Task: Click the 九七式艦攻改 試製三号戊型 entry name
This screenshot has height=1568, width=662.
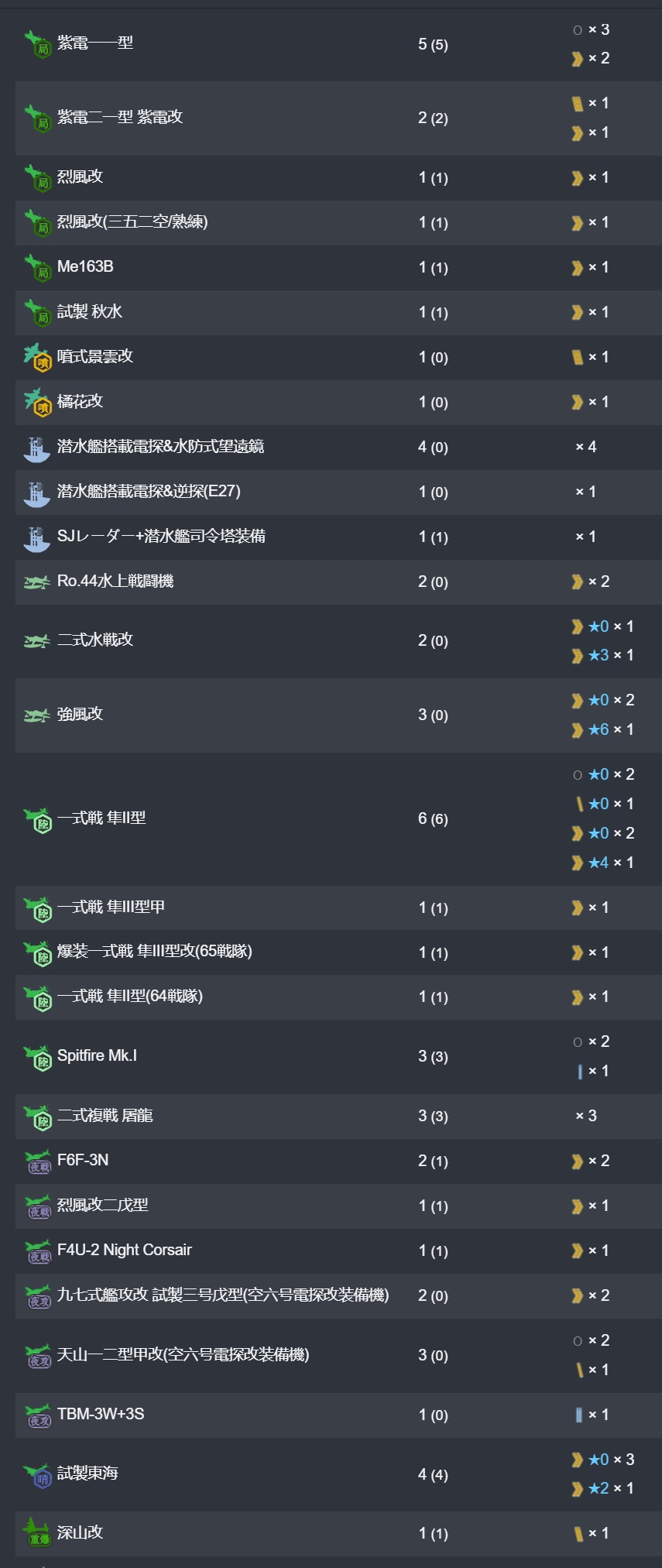Action: tap(223, 1295)
